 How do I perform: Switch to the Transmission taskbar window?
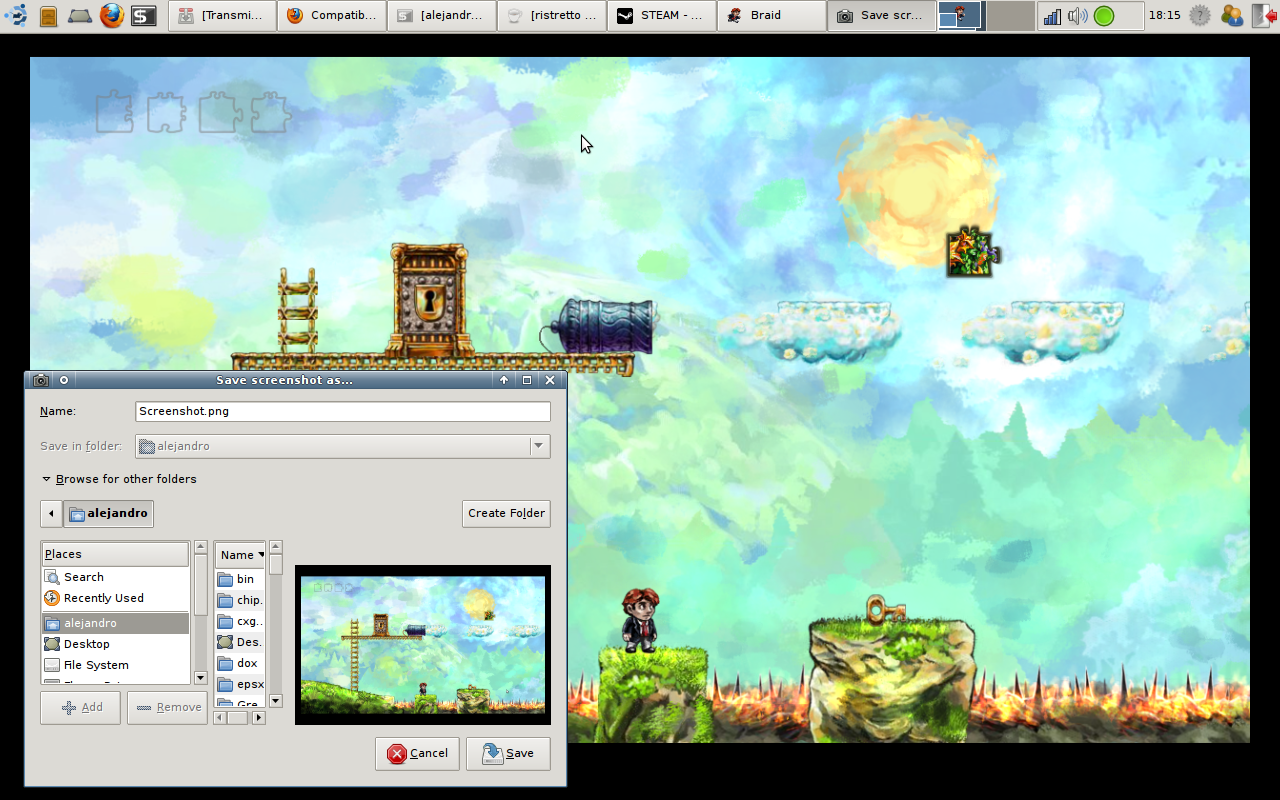(x=223, y=16)
